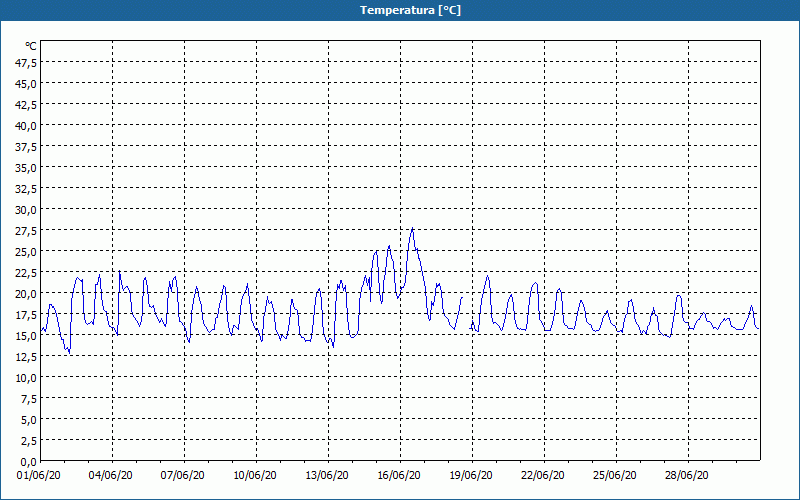Select the 25/06/20 date label
800x500 pixels.
pos(615,476)
